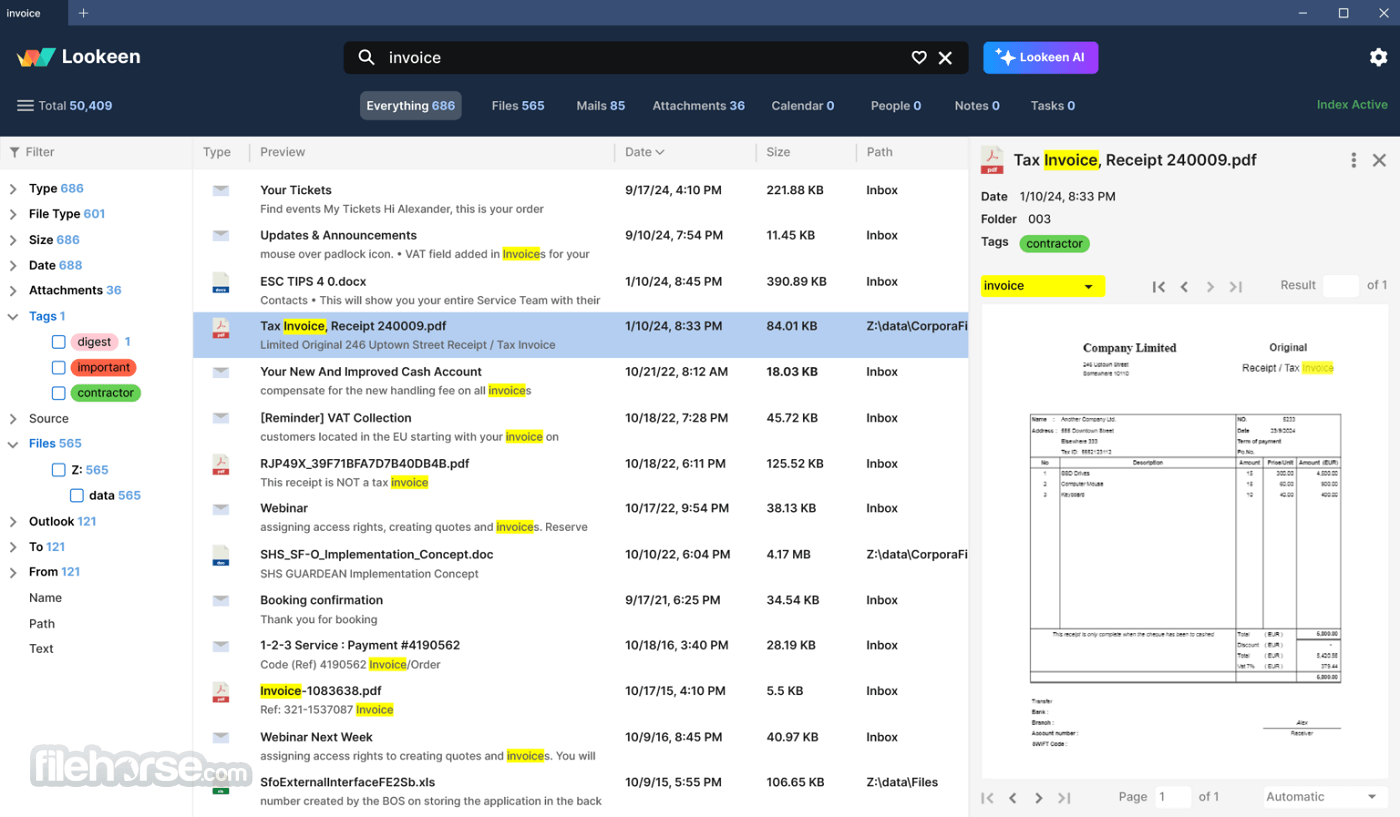1400x817 pixels.
Task: Expand the File Type filter
Action: pyautogui.click(x=13, y=214)
